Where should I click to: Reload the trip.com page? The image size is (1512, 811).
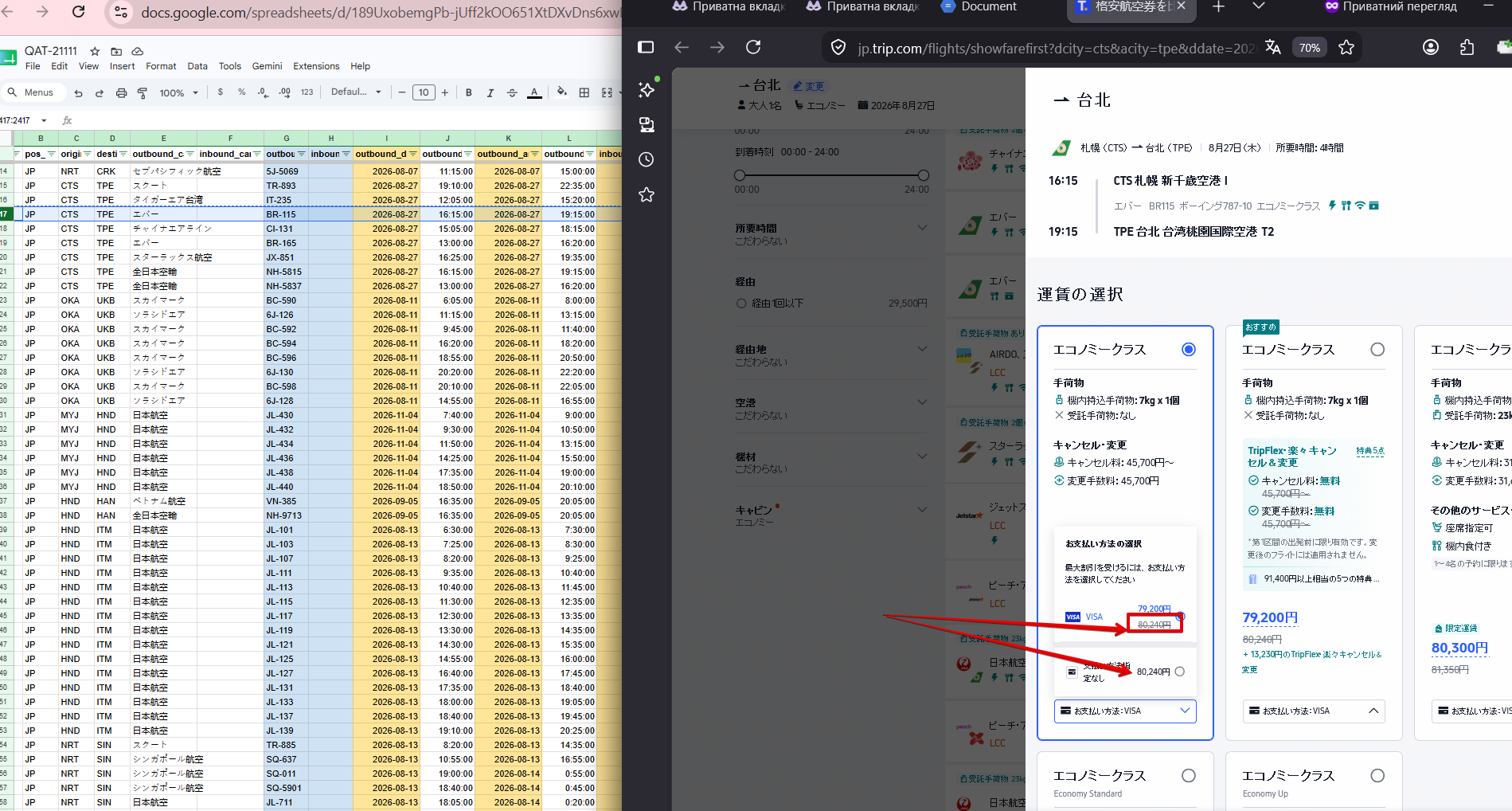click(753, 47)
